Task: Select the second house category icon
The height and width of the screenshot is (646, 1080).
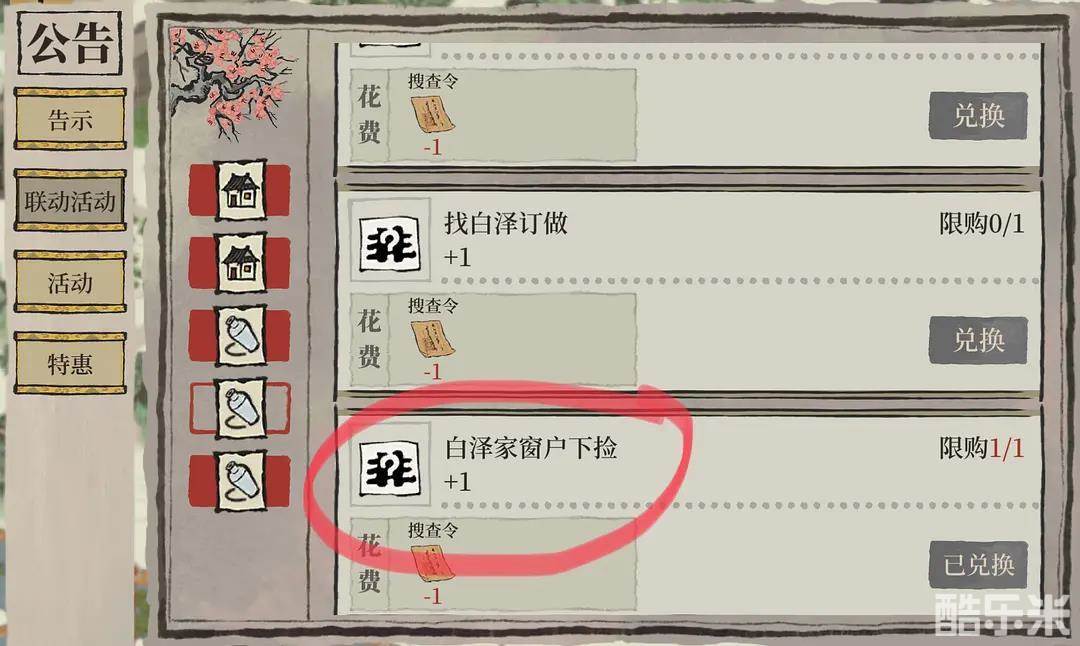Action: 240,263
